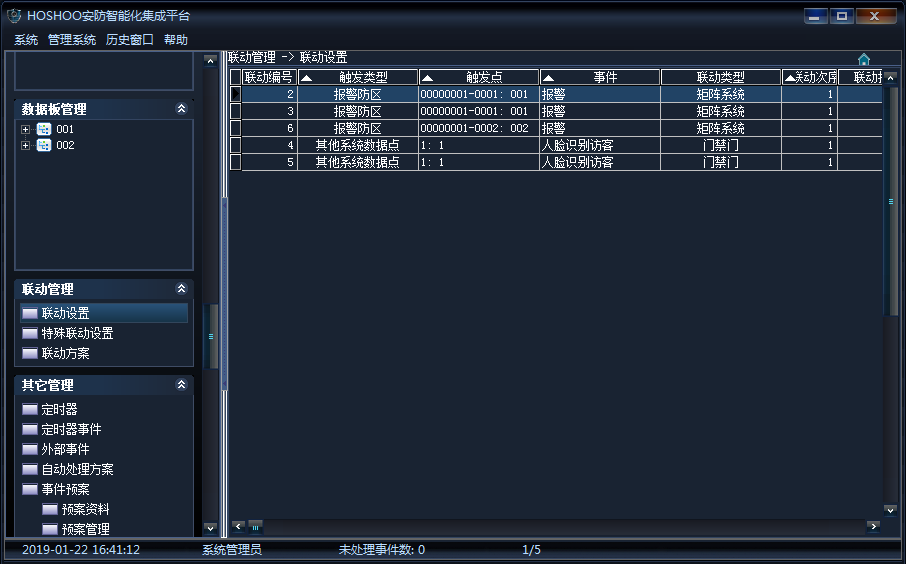The width and height of the screenshot is (906, 564).
Task: Open the 历史窗口 menu
Action: pos(130,40)
